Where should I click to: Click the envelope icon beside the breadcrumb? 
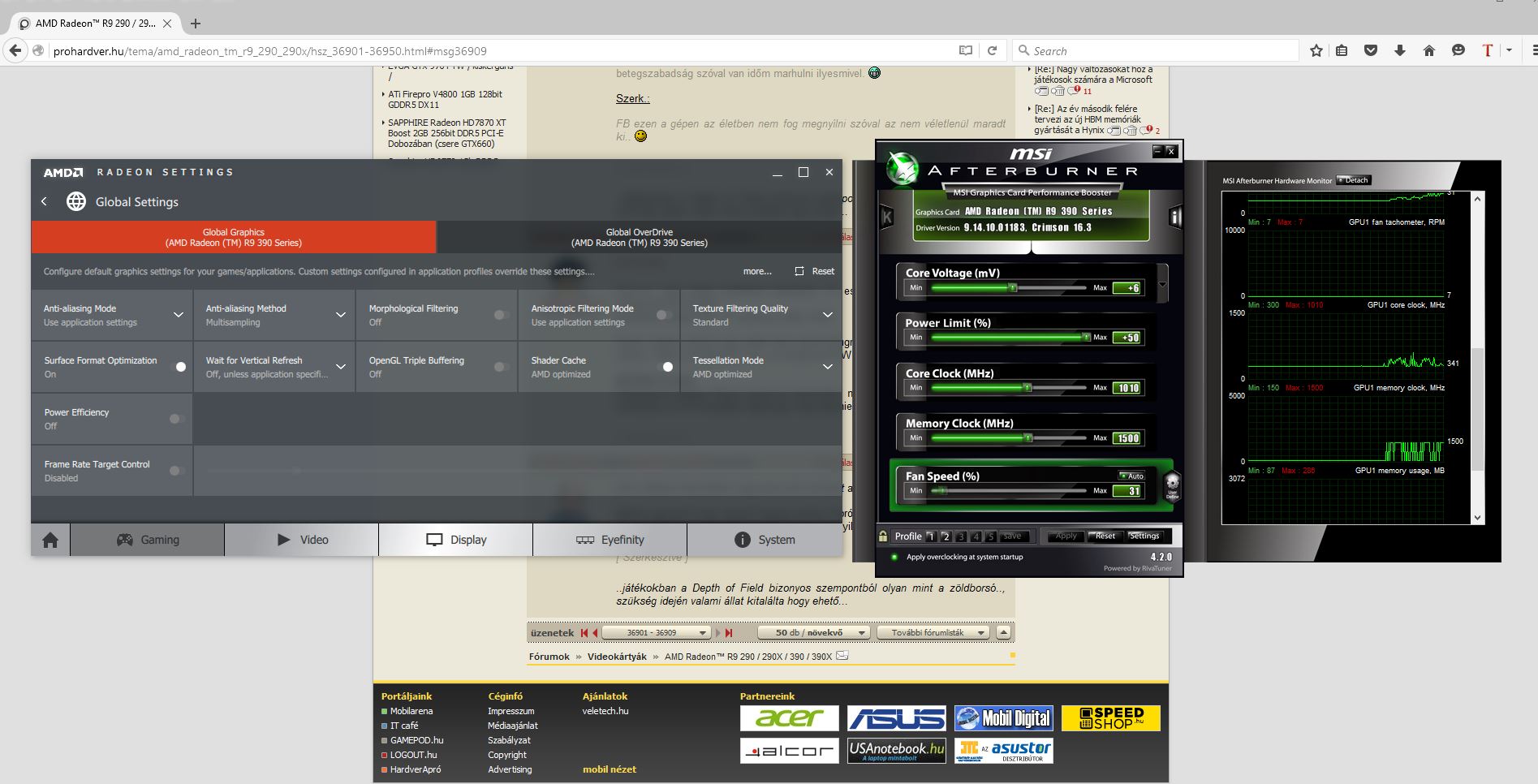coord(842,656)
